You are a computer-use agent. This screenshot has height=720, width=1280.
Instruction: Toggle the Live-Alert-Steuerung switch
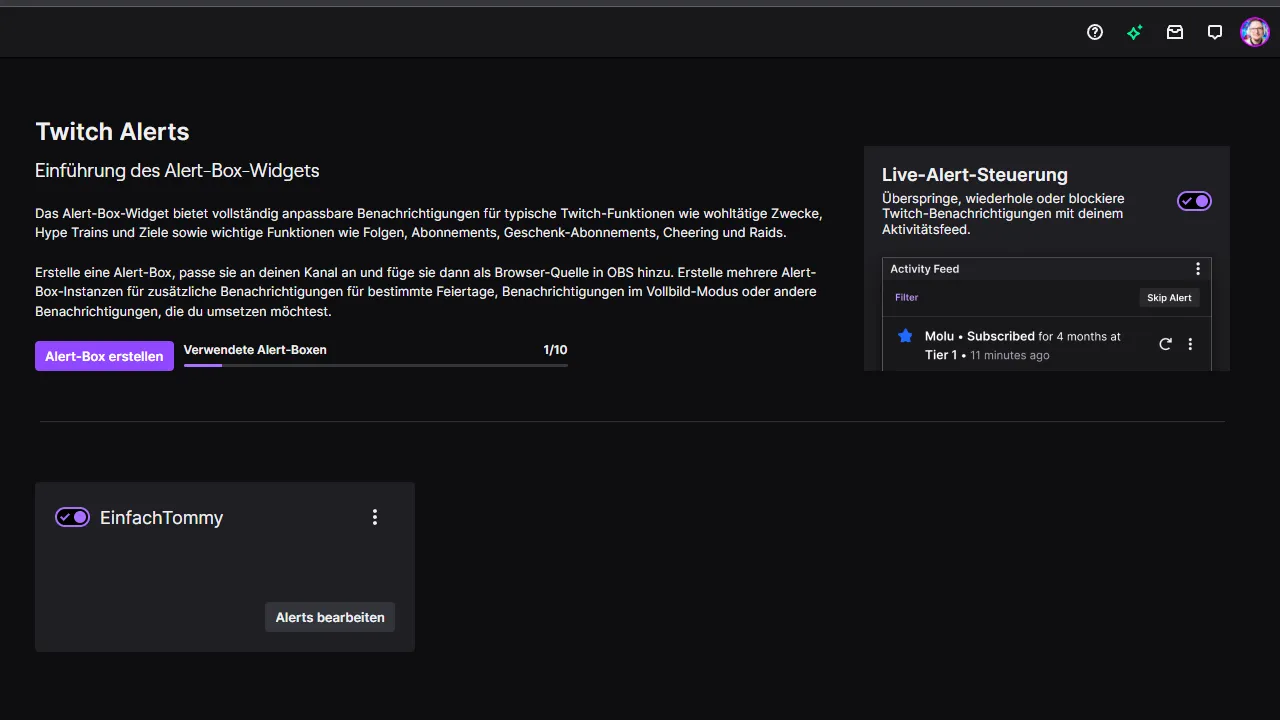pos(1194,201)
